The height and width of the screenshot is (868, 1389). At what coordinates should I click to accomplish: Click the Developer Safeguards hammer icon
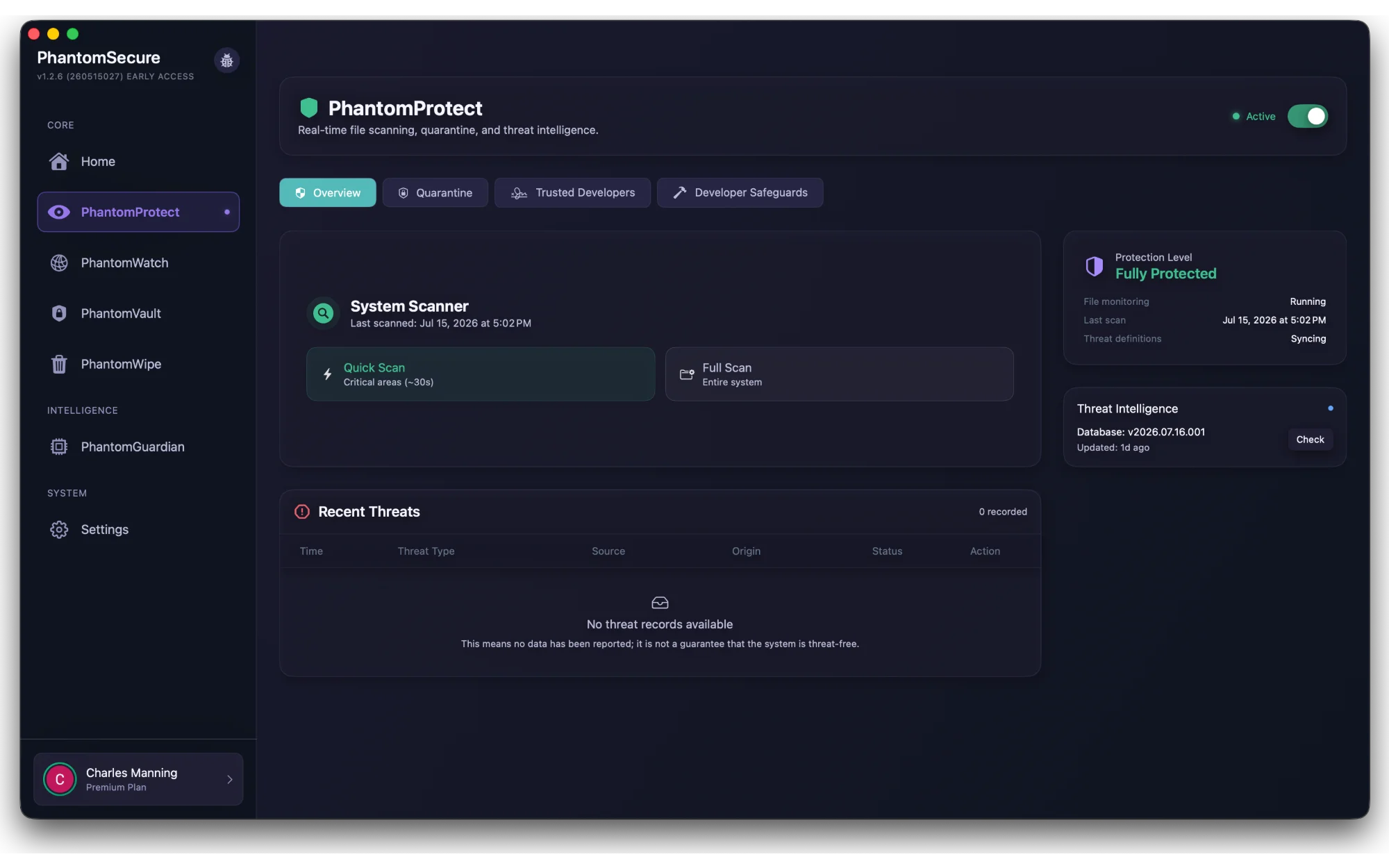coord(679,193)
